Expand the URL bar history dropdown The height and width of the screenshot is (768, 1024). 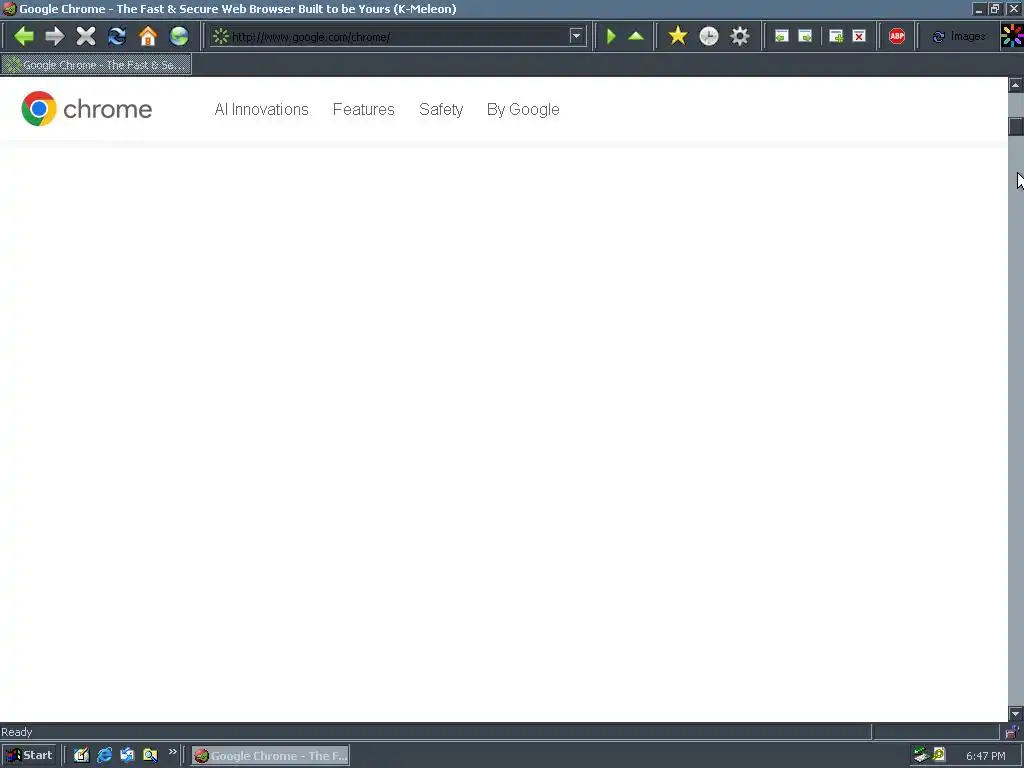(x=576, y=36)
